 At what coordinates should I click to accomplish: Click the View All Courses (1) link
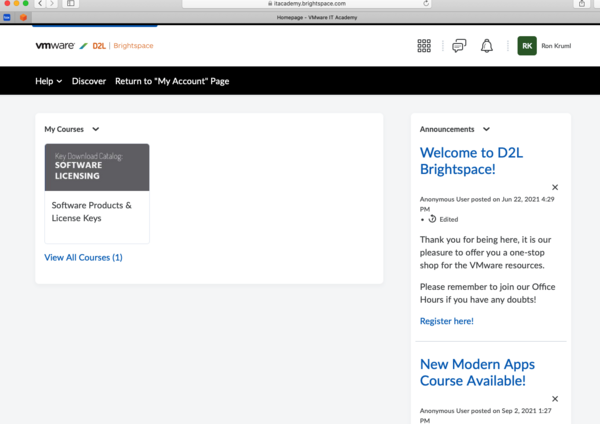[x=83, y=258]
